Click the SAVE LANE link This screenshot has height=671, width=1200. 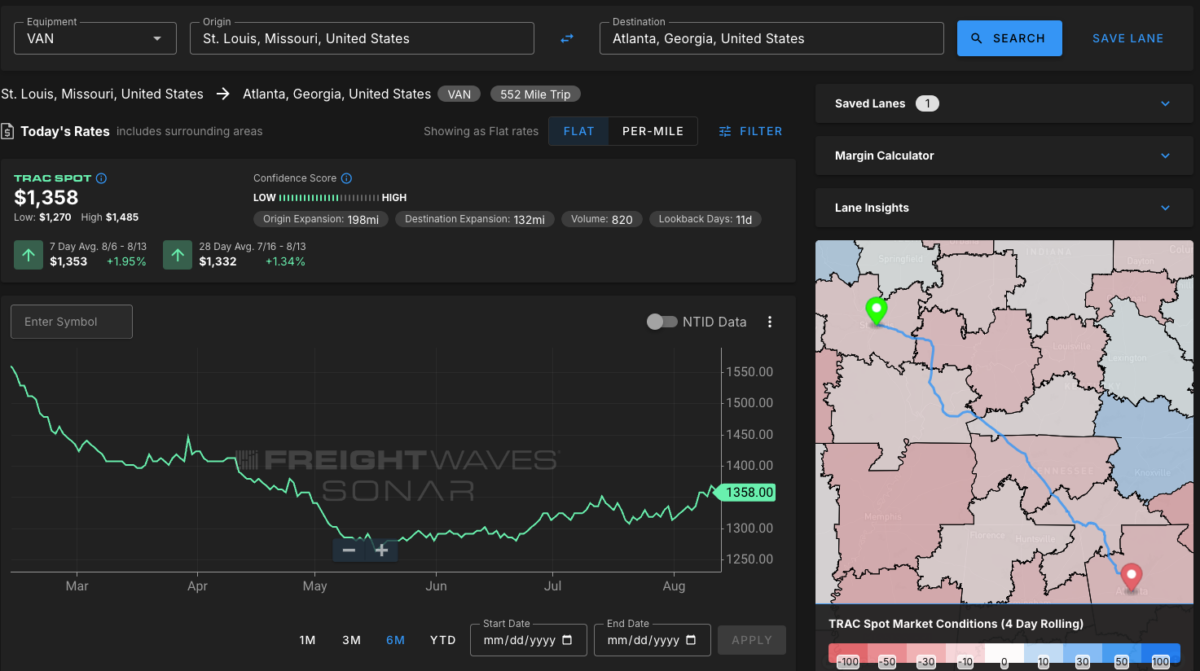(x=1128, y=38)
